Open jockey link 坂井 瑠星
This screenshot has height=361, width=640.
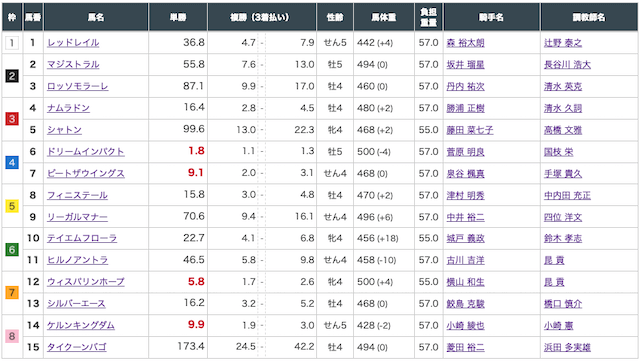(465, 65)
